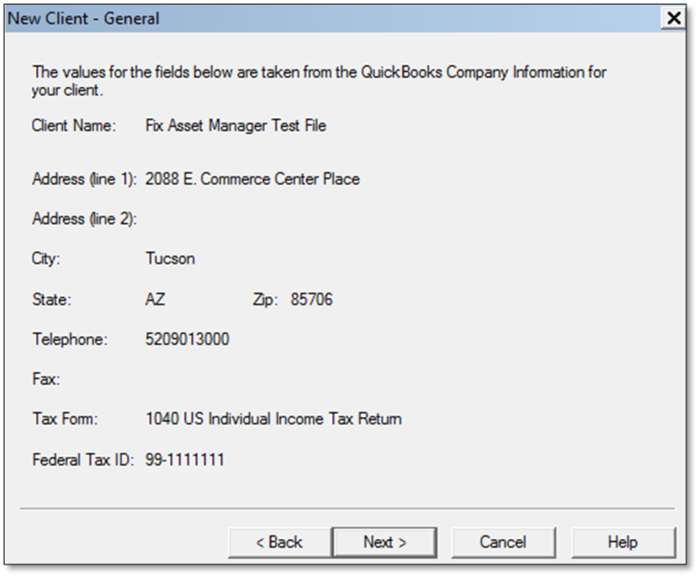Click the tax form '1040 US Individual Income Tax Return'
The width and height of the screenshot is (700, 578).
tap(274, 419)
